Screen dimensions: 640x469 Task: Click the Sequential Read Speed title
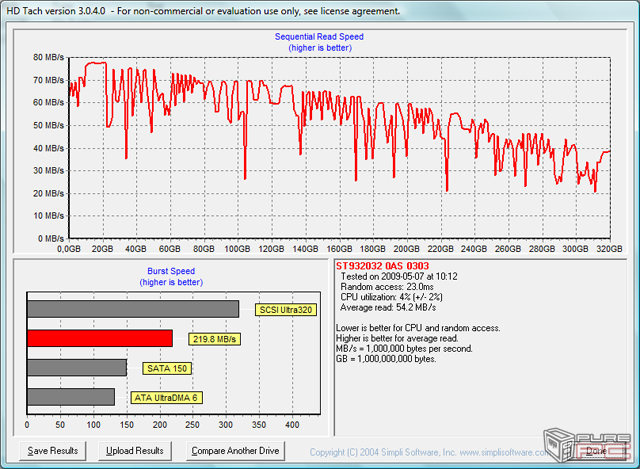point(319,37)
